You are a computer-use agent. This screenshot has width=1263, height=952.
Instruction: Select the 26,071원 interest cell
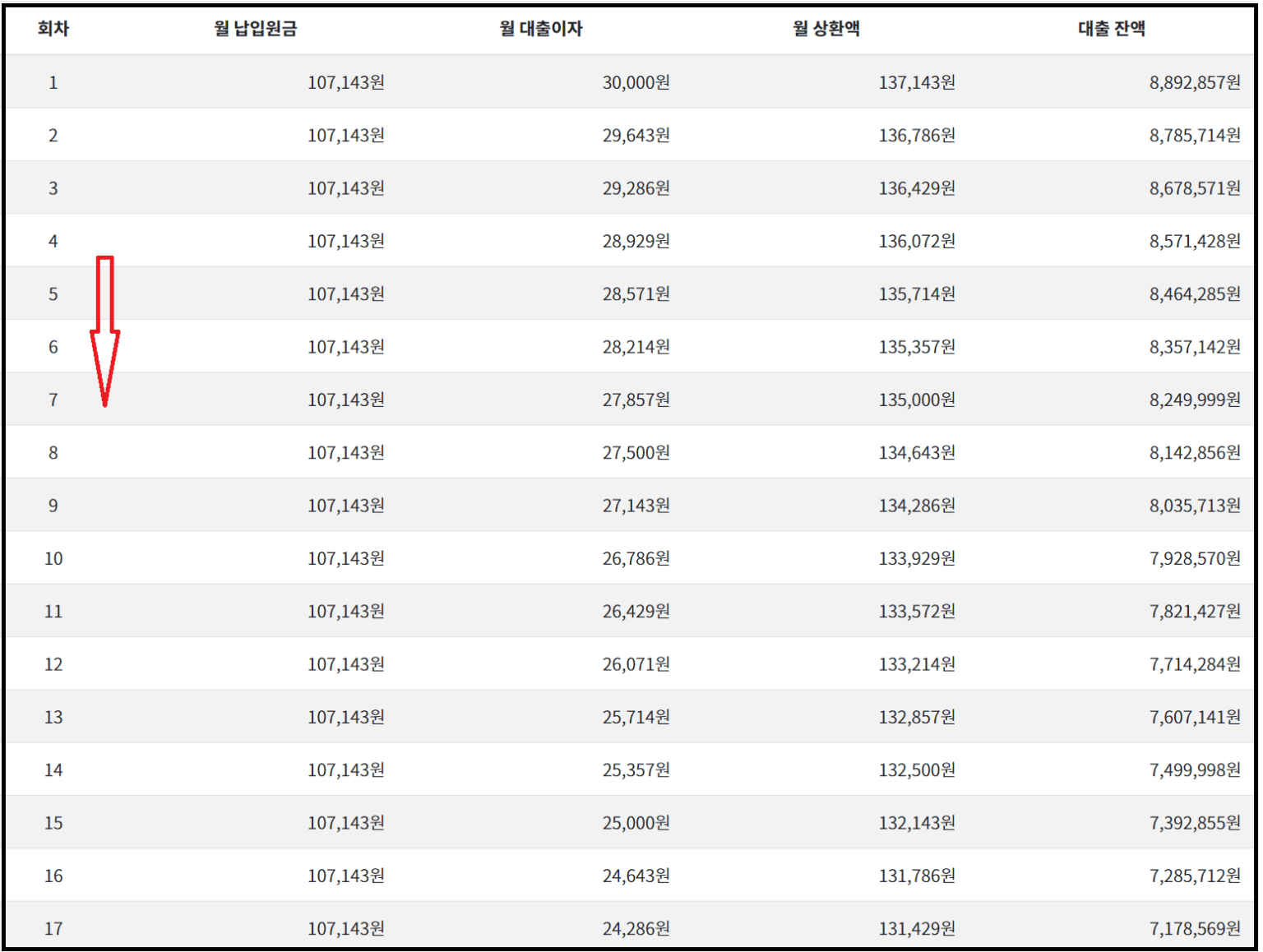[636, 664]
